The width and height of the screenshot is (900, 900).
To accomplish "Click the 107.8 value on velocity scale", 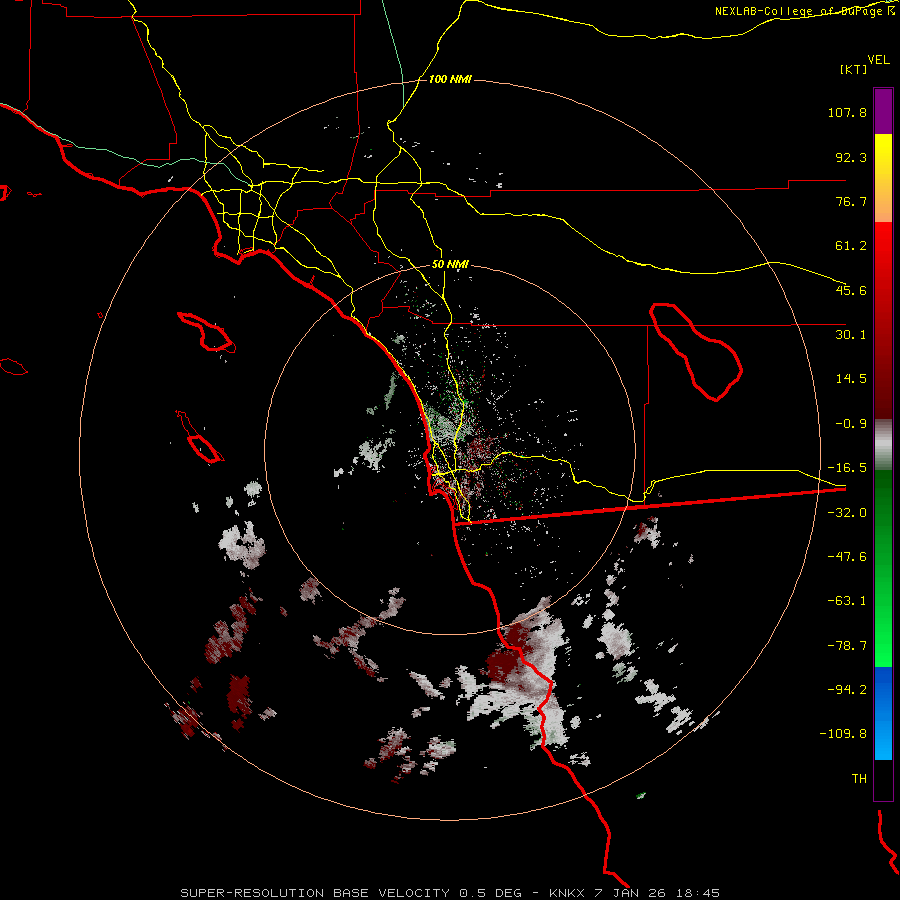I will 847,112.
